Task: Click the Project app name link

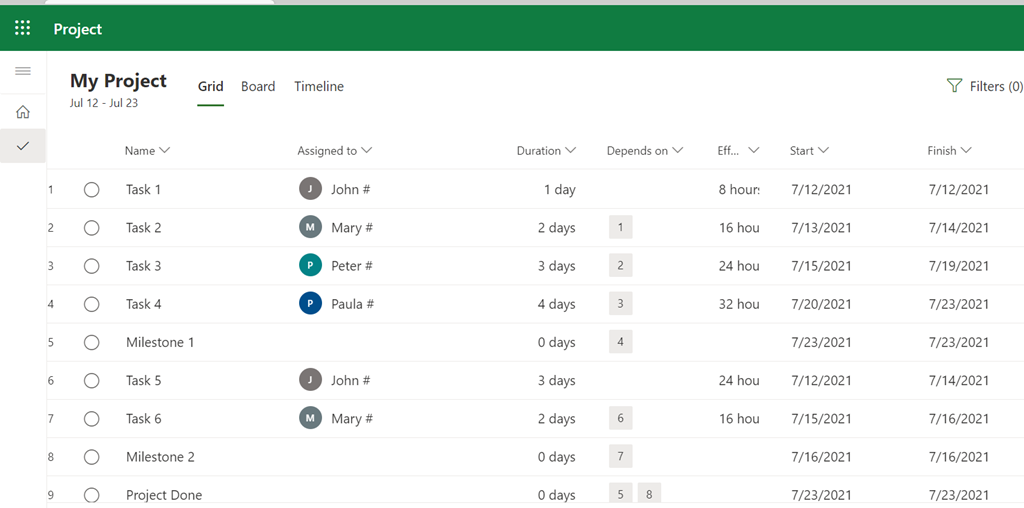Action: [x=78, y=29]
